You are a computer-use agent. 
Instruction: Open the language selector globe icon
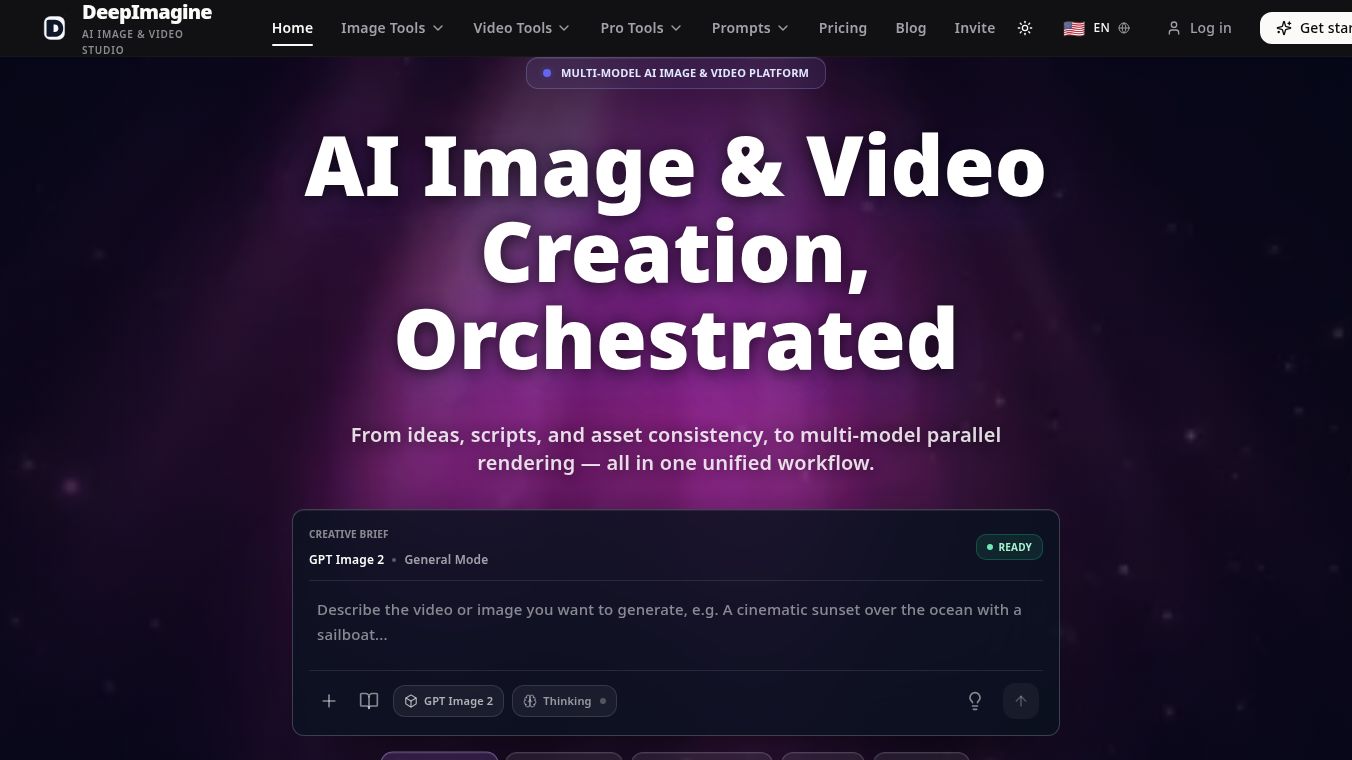coord(1124,28)
